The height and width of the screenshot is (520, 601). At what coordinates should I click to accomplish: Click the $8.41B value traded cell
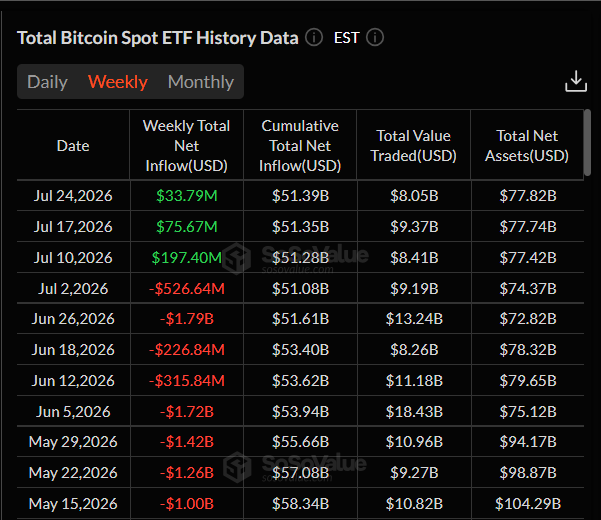click(x=414, y=258)
